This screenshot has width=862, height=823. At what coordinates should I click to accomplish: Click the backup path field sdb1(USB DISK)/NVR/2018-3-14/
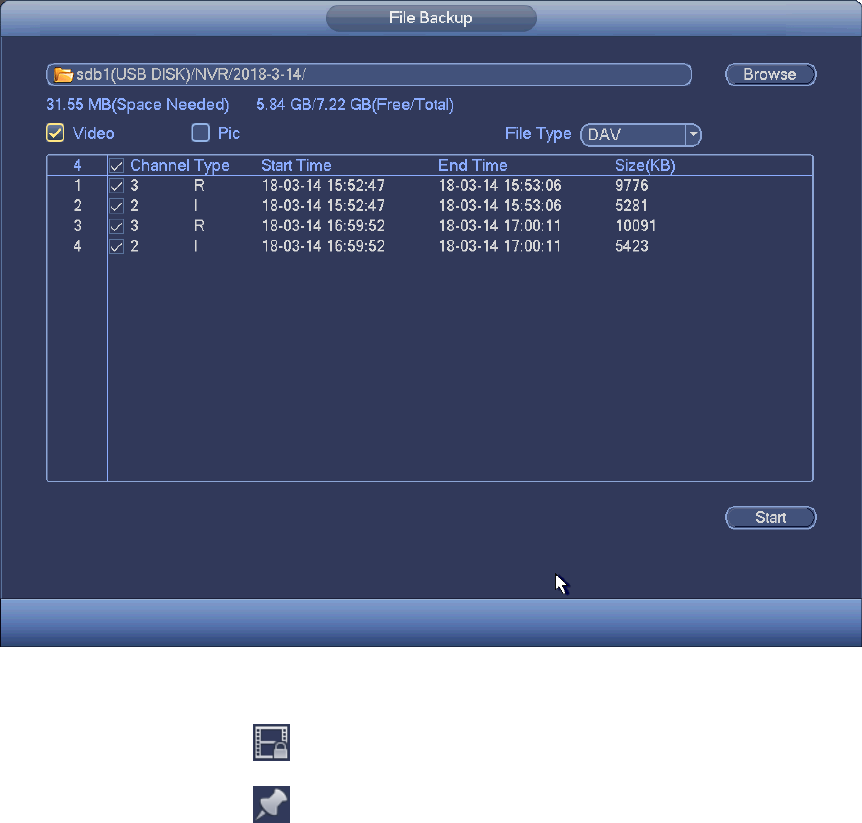(369, 75)
